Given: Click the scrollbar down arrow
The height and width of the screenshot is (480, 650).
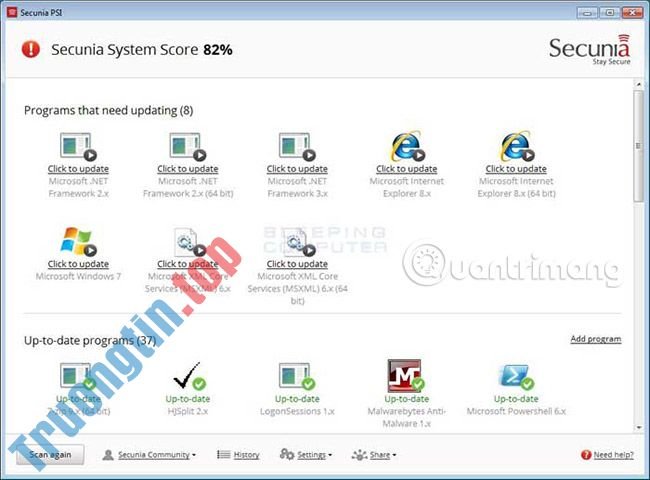Looking at the screenshot, I should tap(638, 427).
